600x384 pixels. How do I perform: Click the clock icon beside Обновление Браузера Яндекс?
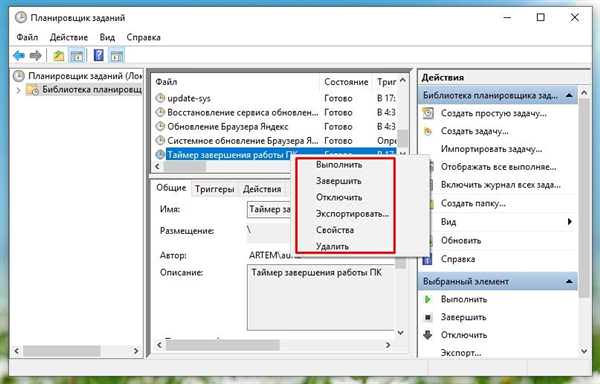point(160,126)
